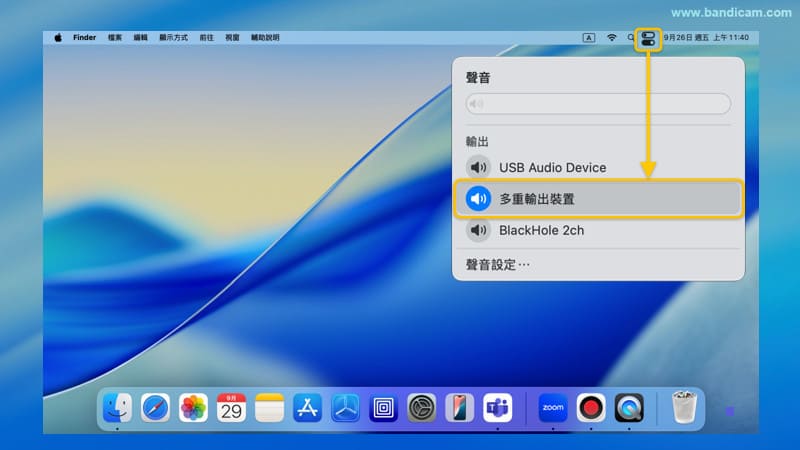Open Zoom from the Dock
The width and height of the screenshot is (800, 450).
tap(553, 408)
